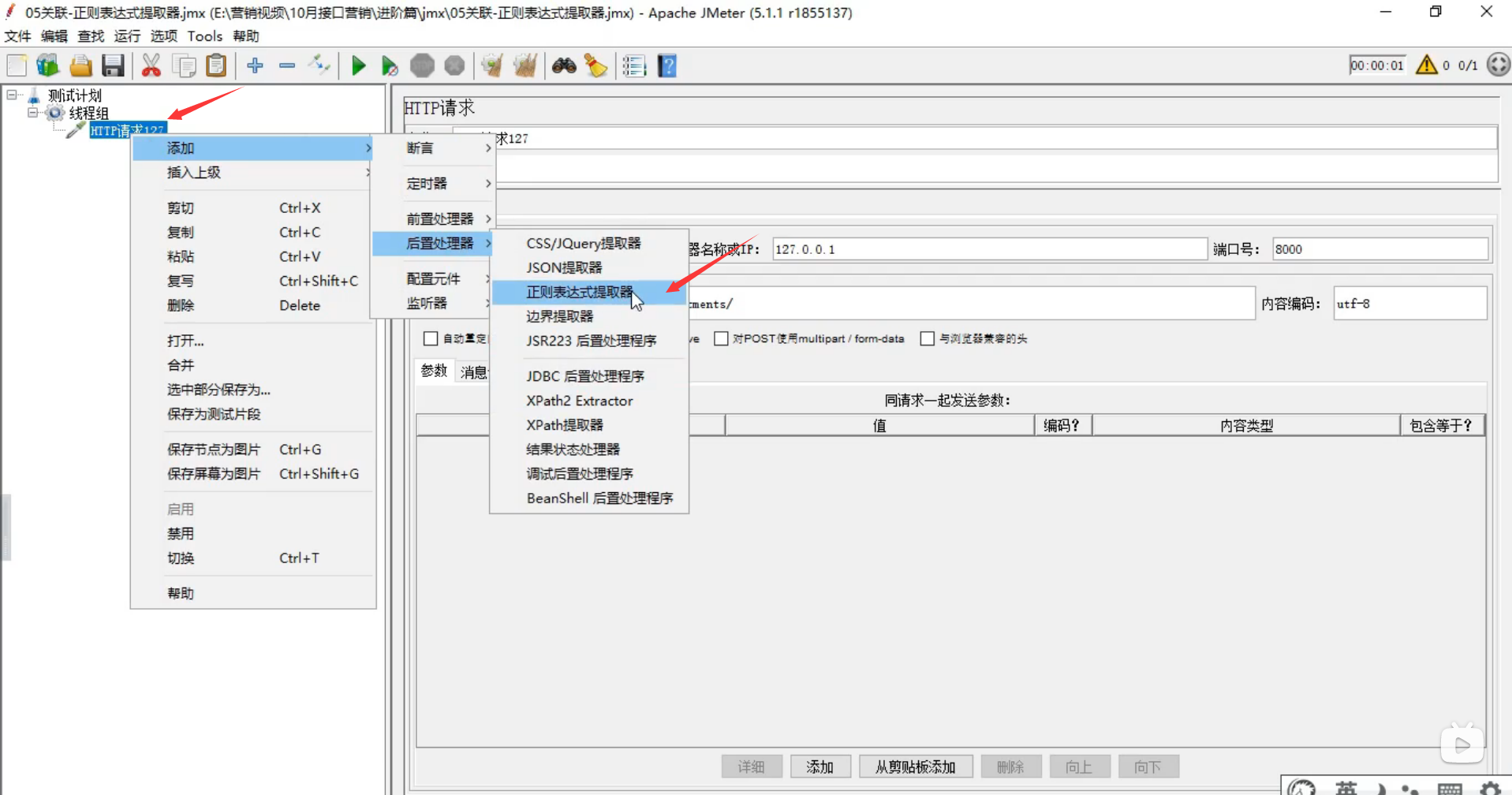Screen dimensions: 1512x795
Task: Reset search with the brush icon
Action: point(595,65)
